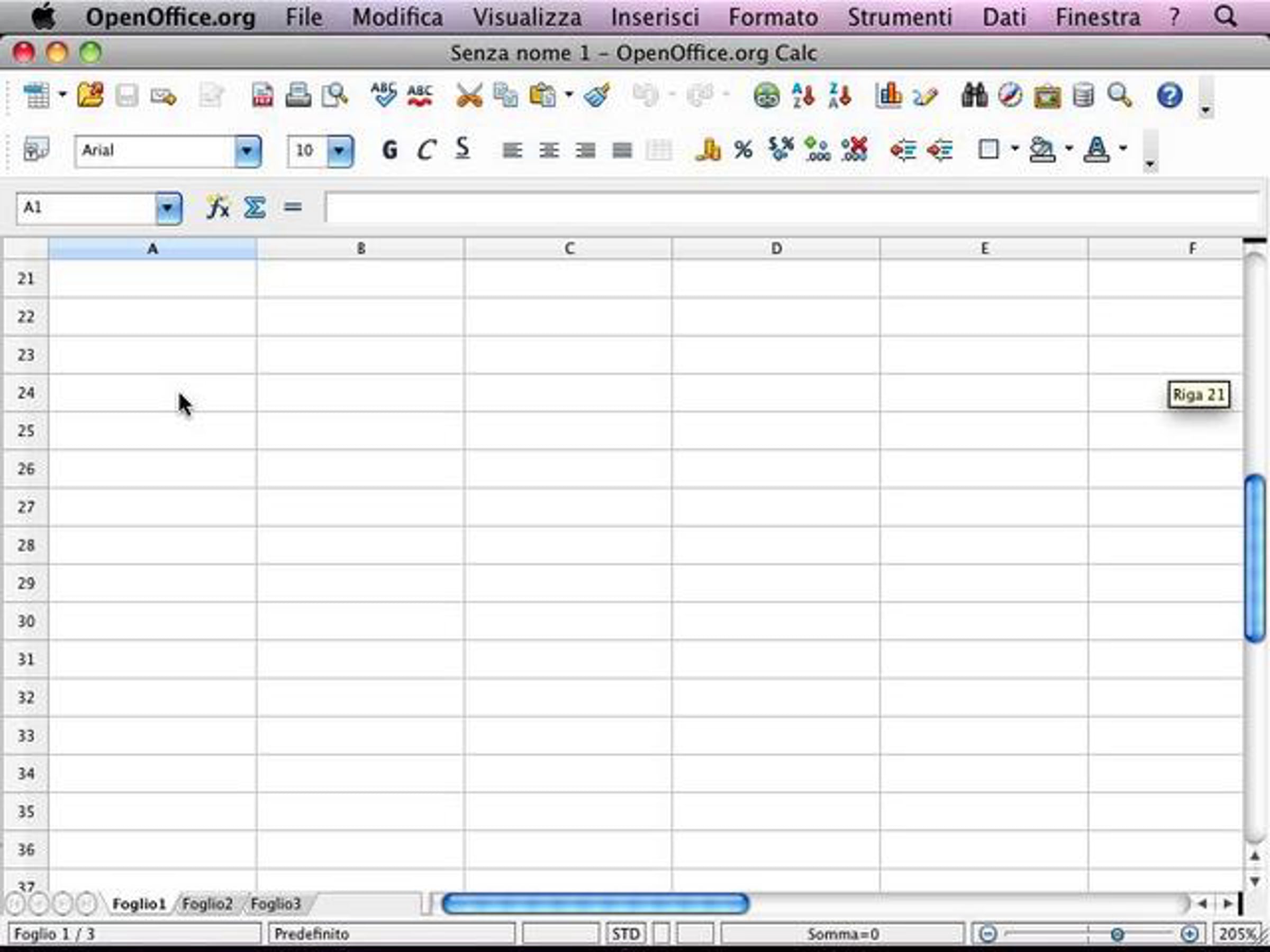Screen dimensions: 1270x952
Task: Open the Function Wizard fx icon
Action: pyautogui.click(x=217, y=207)
